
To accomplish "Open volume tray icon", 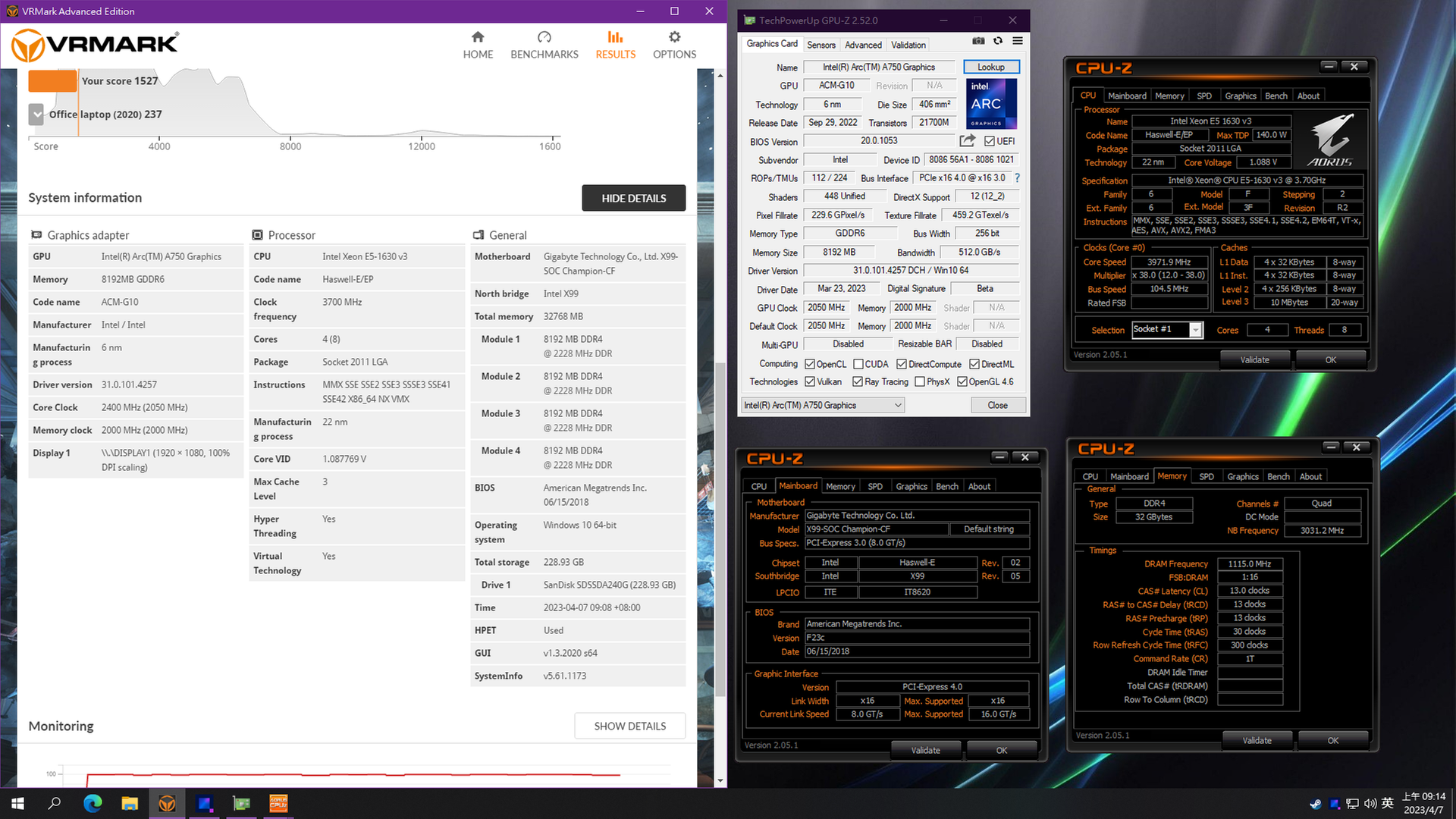I will coord(1370,804).
